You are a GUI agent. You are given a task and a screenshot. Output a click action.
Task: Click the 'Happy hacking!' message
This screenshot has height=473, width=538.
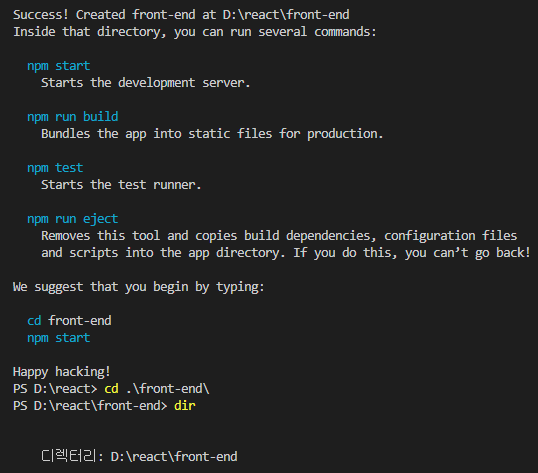click(x=62, y=372)
